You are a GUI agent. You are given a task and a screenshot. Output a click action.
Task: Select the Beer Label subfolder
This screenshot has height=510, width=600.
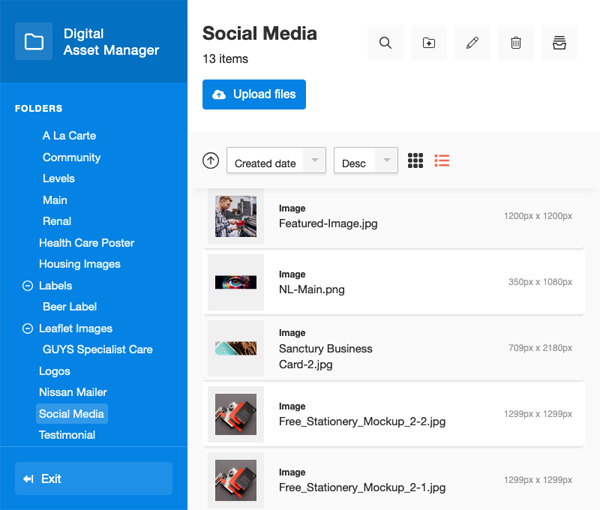pyautogui.click(x=70, y=307)
